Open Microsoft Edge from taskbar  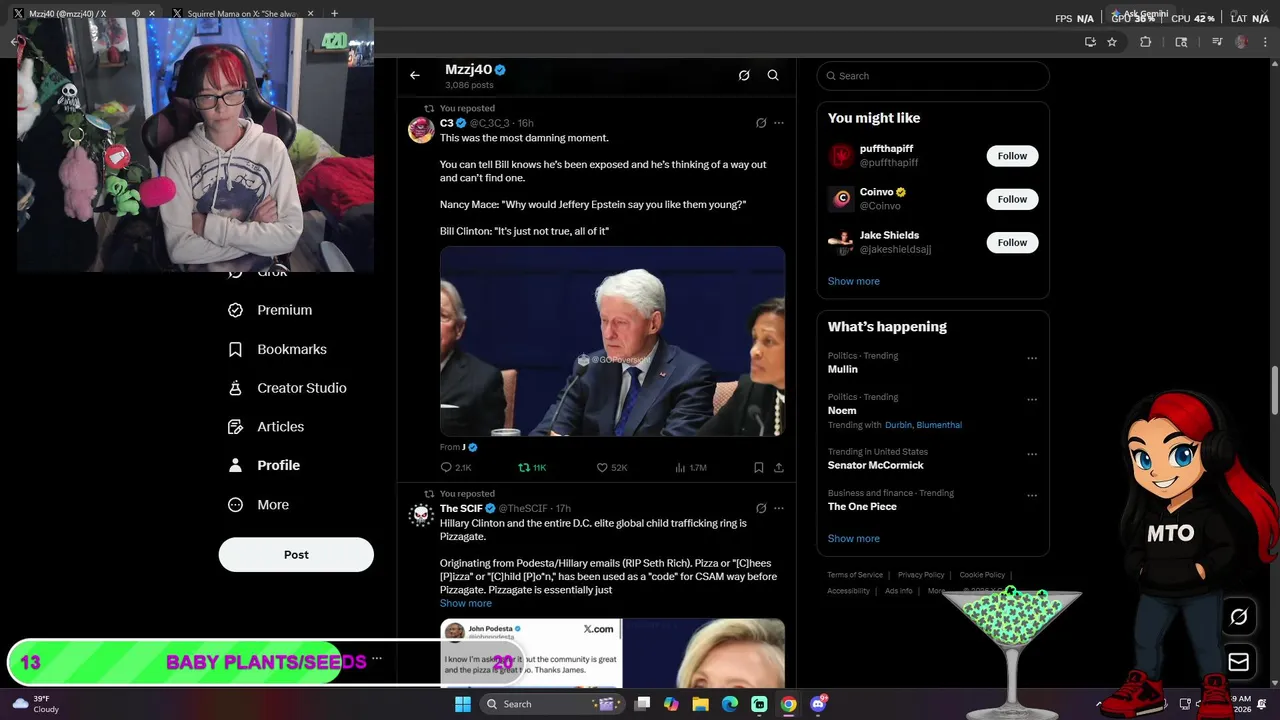click(730, 704)
